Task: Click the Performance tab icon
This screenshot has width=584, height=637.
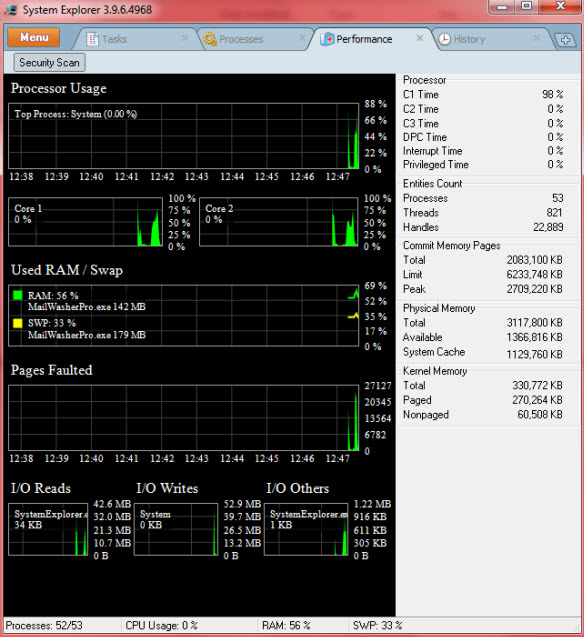Action: [327, 39]
